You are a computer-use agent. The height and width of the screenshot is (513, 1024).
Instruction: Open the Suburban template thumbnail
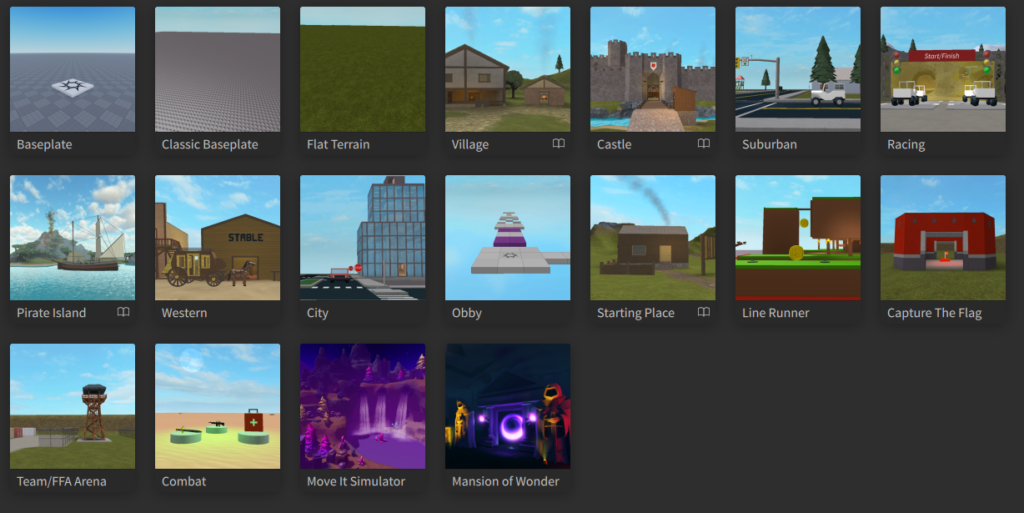tap(797, 69)
